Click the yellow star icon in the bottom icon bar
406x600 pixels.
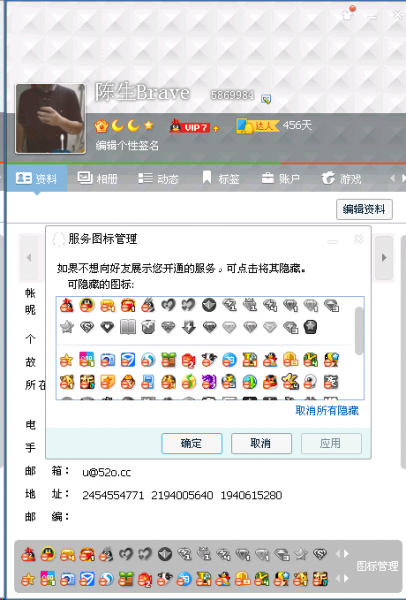point(28,579)
